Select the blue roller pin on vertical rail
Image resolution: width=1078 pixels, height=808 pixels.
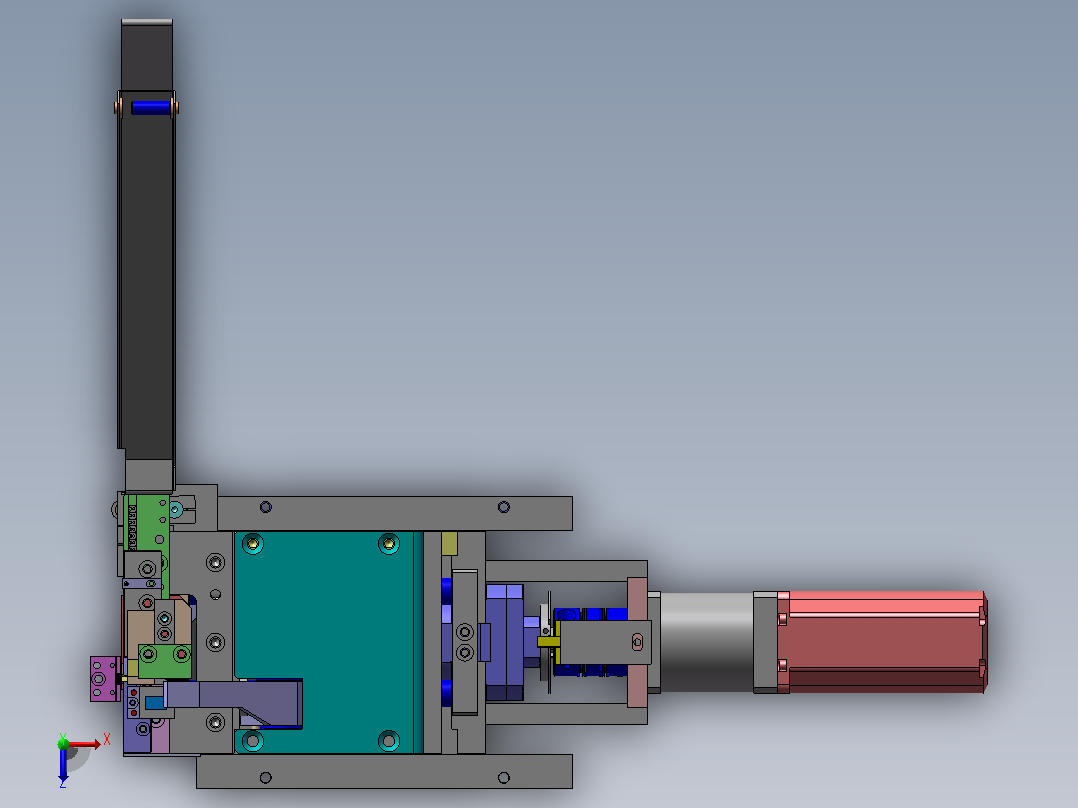[x=150, y=107]
